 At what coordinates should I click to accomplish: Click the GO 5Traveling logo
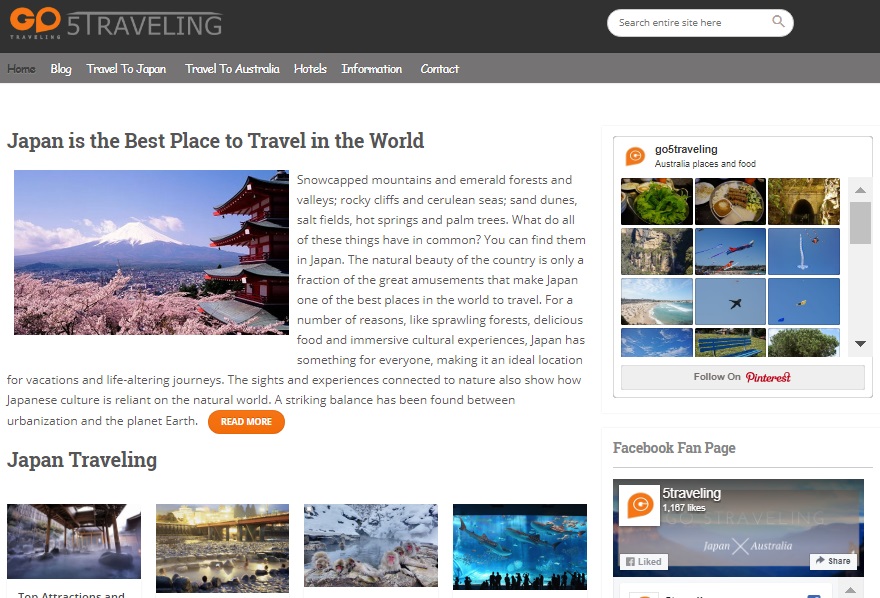tap(116, 24)
